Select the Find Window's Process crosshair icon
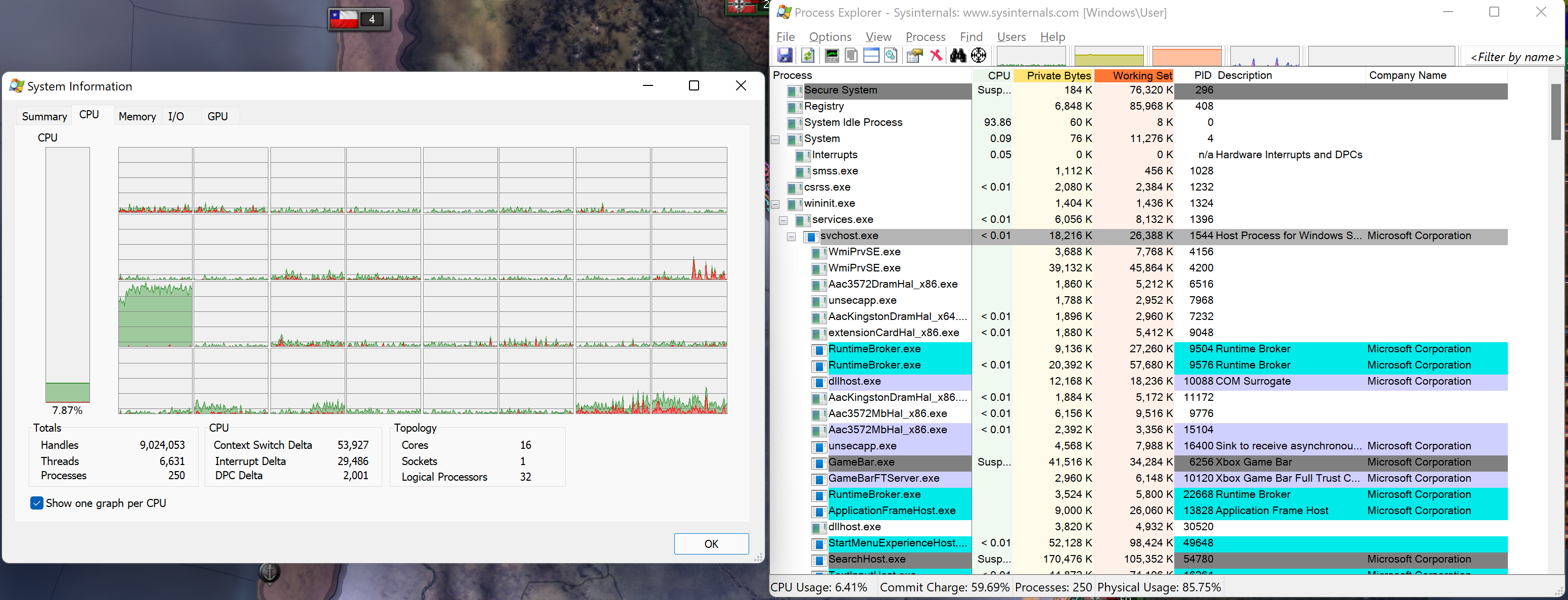The height and width of the screenshot is (600, 1568). pos(979,56)
